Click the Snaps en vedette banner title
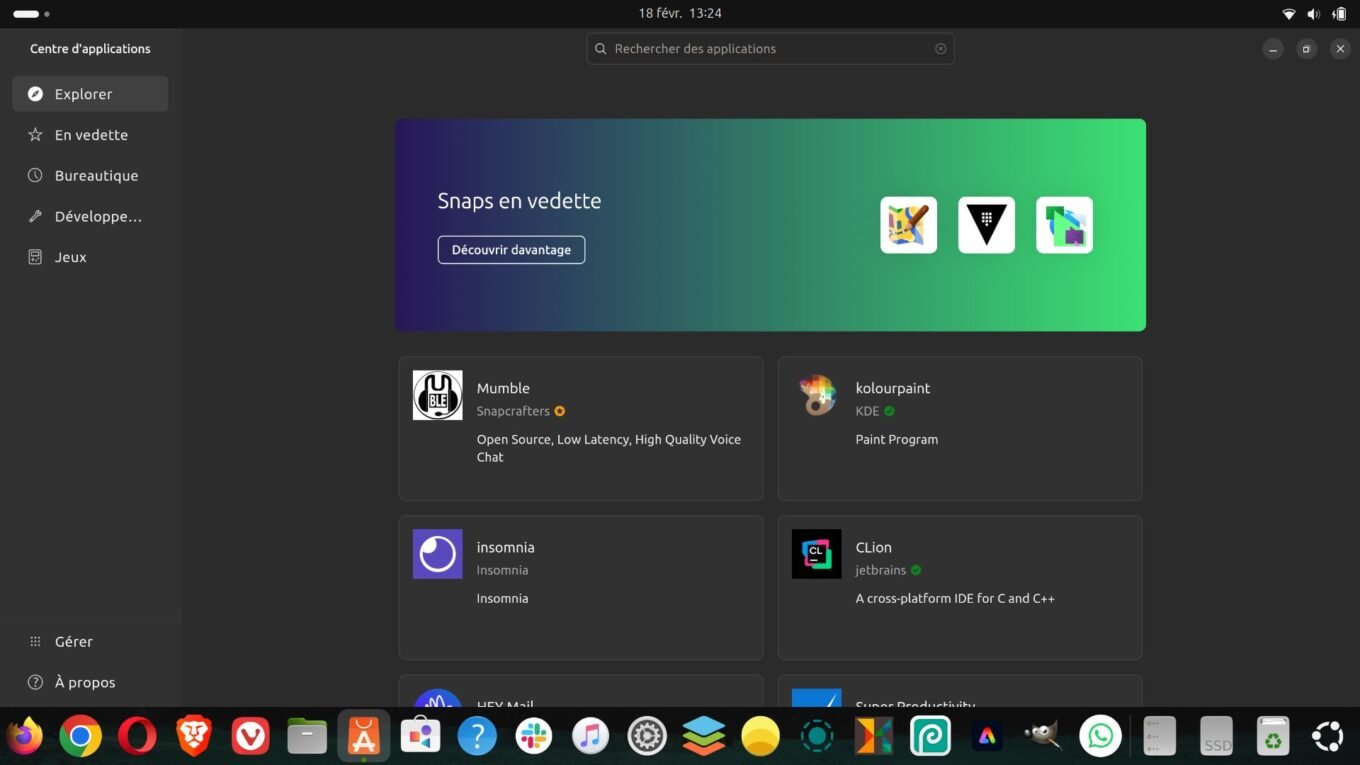Viewport: 1360px width, 765px height. pos(519,201)
